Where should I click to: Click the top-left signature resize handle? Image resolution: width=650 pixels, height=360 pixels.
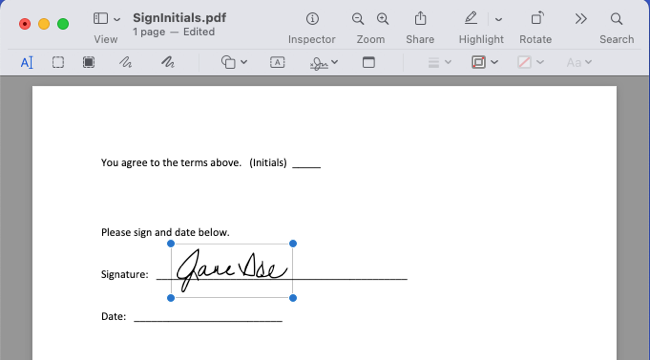pyautogui.click(x=171, y=243)
